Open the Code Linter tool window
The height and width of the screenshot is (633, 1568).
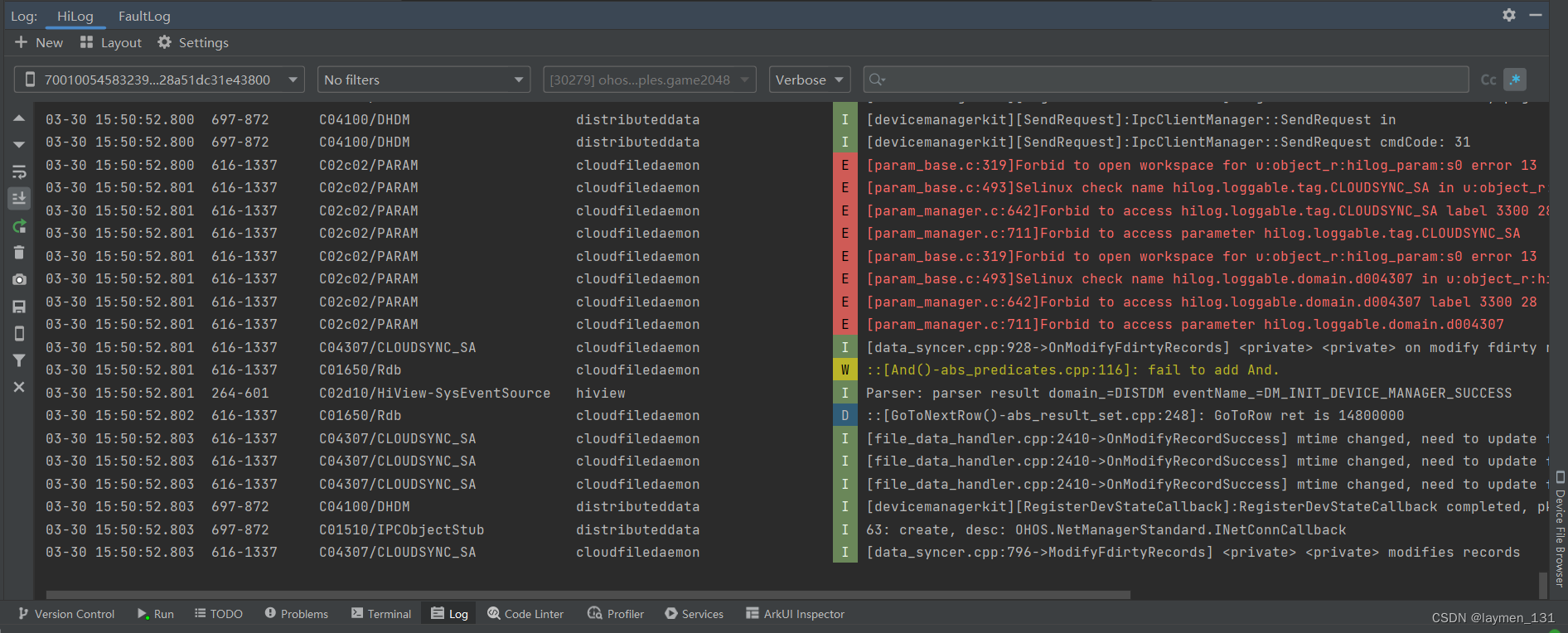pyautogui.click(x=525, y=614)
